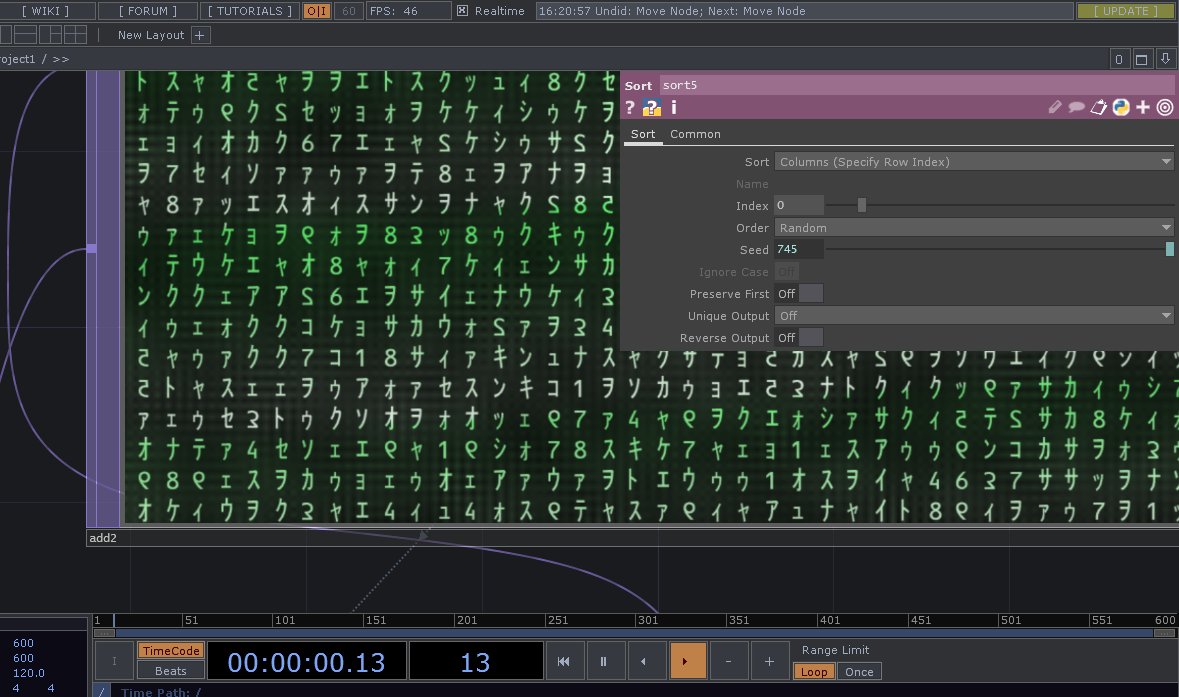Select the four-pane grid layout icon
The height and width of the screenshot is (697, 1179).
[x=75, y=35]
